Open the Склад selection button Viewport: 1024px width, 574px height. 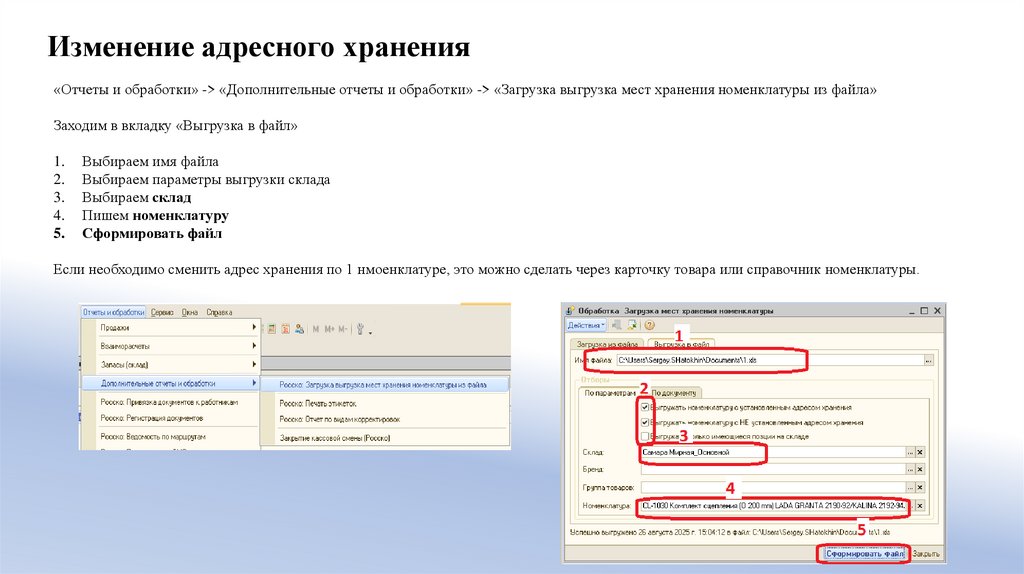coord(910,452)
